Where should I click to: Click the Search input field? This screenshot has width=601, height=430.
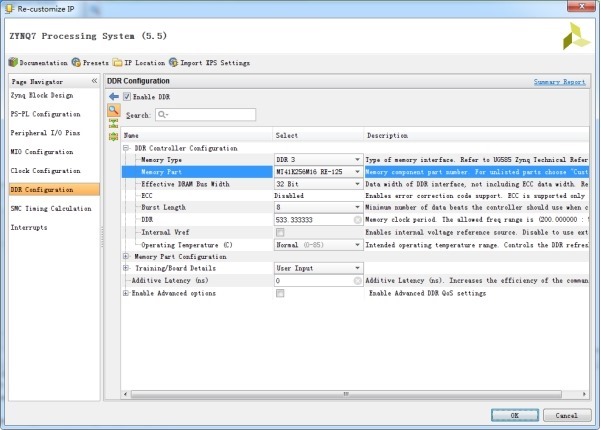point(205,115)
